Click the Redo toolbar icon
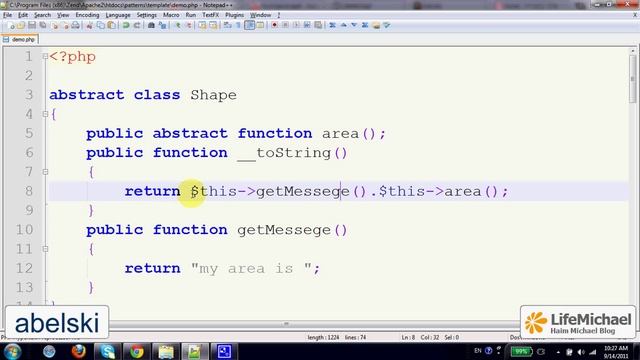The height and width of the screenshot is (360, 640). coord(137,25)
